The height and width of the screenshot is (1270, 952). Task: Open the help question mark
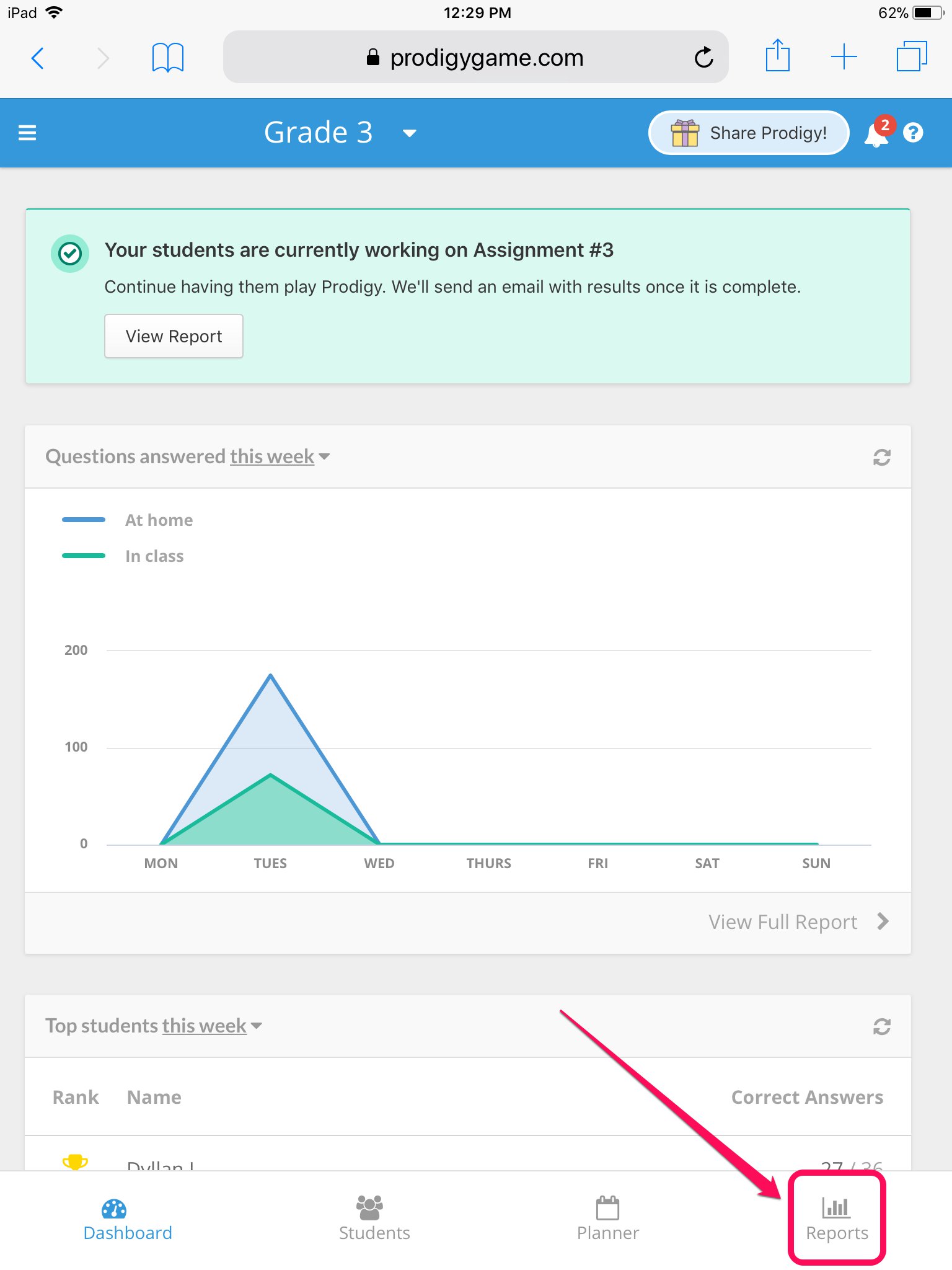click(x=913, y=133)
